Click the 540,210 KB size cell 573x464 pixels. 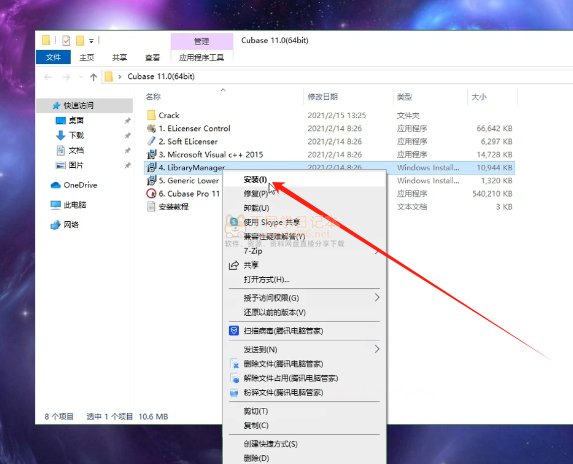(492, 194)
